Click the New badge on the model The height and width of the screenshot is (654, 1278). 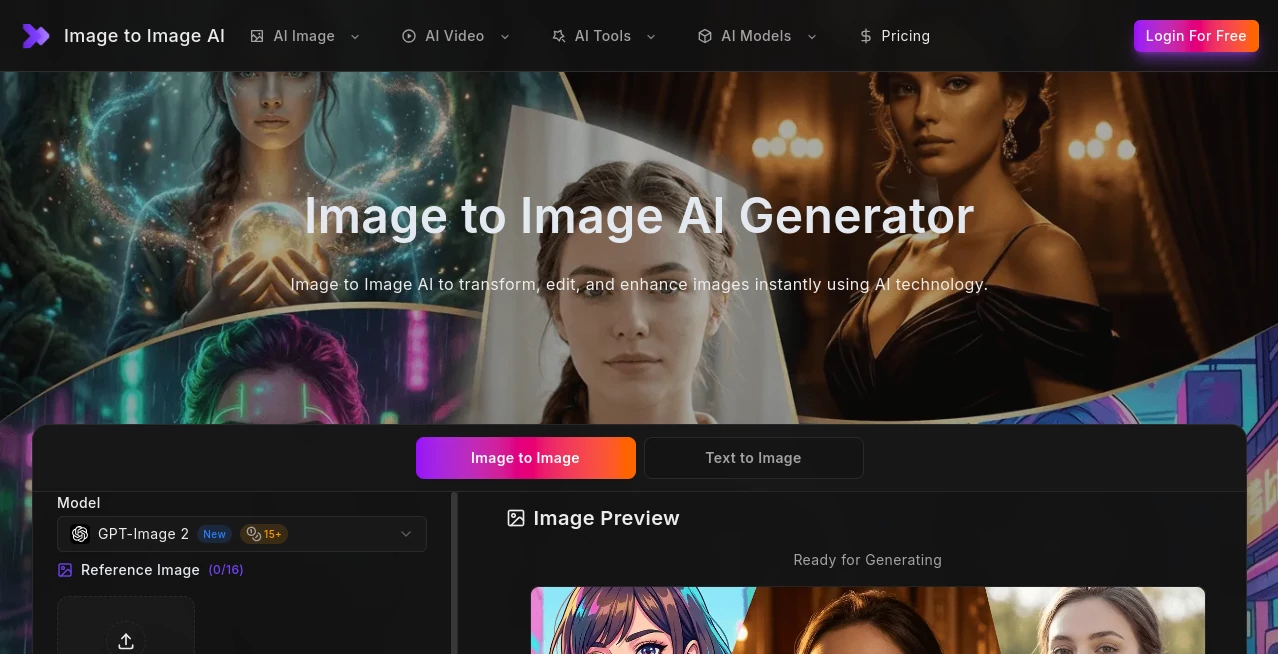(214, 534)
